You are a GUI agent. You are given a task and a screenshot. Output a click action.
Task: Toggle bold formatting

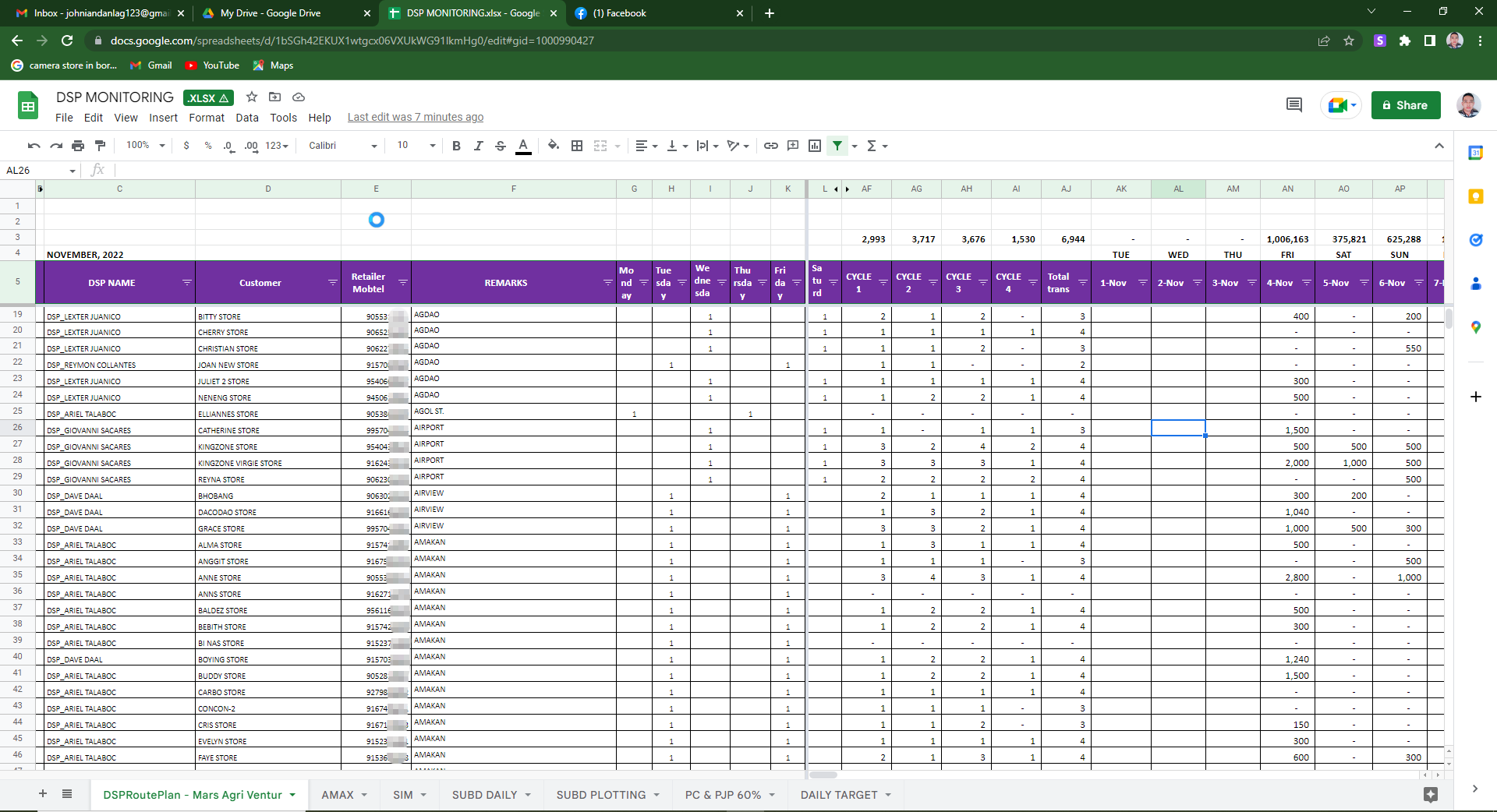(x=456, y=146)
